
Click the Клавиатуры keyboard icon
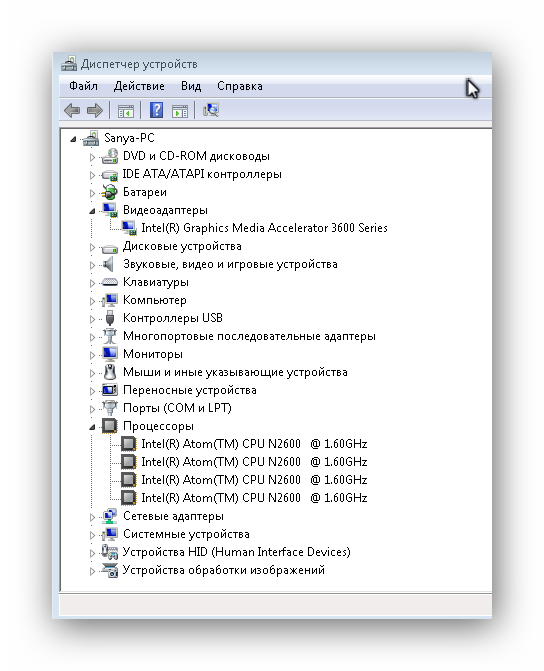[x=110, y=282]
